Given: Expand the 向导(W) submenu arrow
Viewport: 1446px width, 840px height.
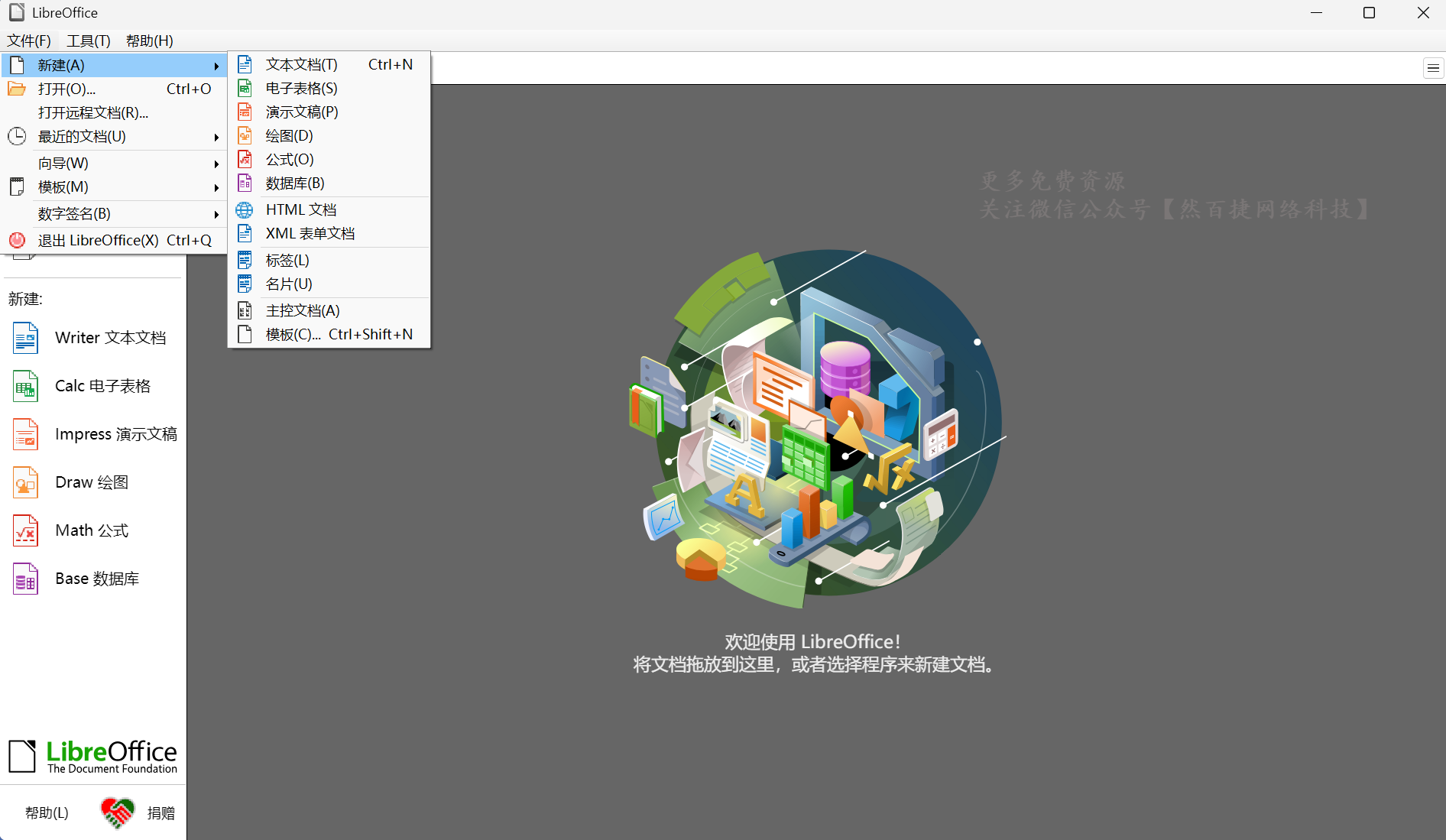Looking at the screenshot, I should coord(217,164).
